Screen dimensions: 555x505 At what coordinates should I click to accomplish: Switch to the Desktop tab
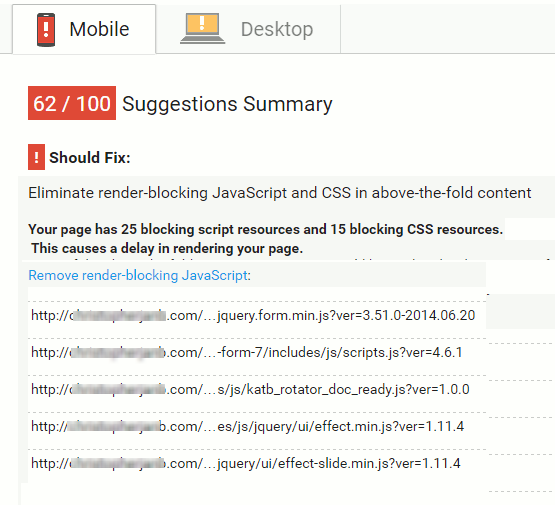pyautogui.click(x=248, y=29)
